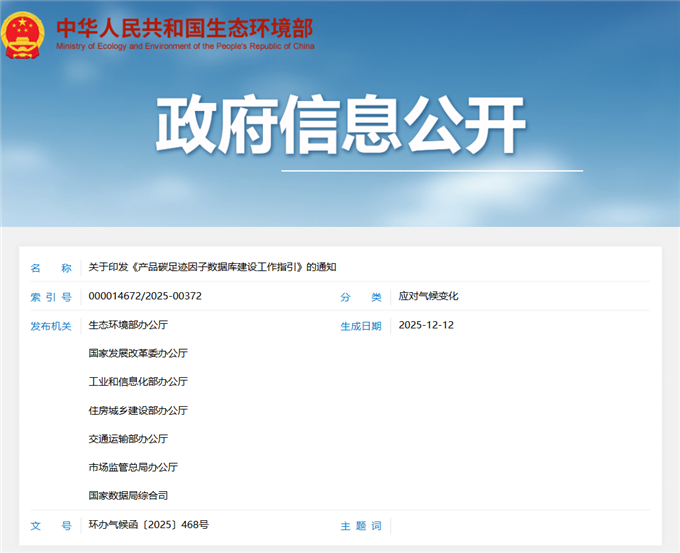Viewport: 680px width, 553px height.
Task: Click the 应对气候变化 category value
Action: (x=428, y=296)
